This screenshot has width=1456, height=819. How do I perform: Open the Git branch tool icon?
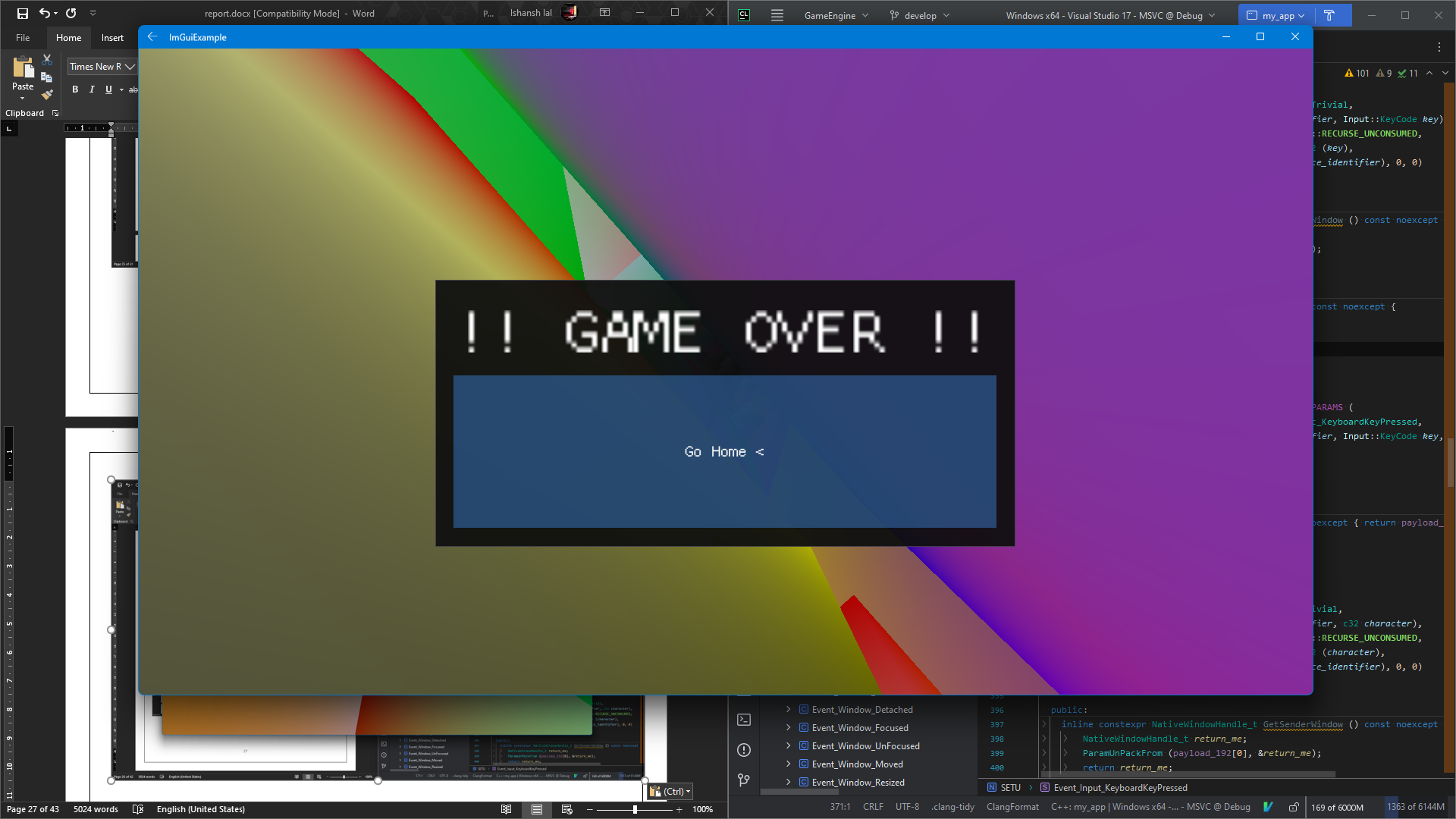[744, 780]
